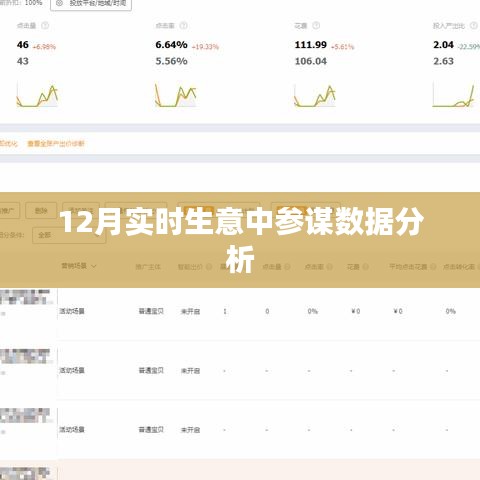Click the comparison value 43
Image resolution: width=480 pixels, height=480 pixels.
tap(23, 61)
